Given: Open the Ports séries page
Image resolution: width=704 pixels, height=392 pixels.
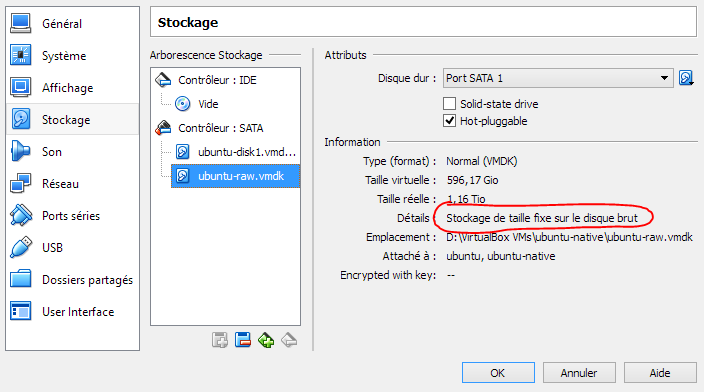Looking at the screenshot, I should pos(71,216).
